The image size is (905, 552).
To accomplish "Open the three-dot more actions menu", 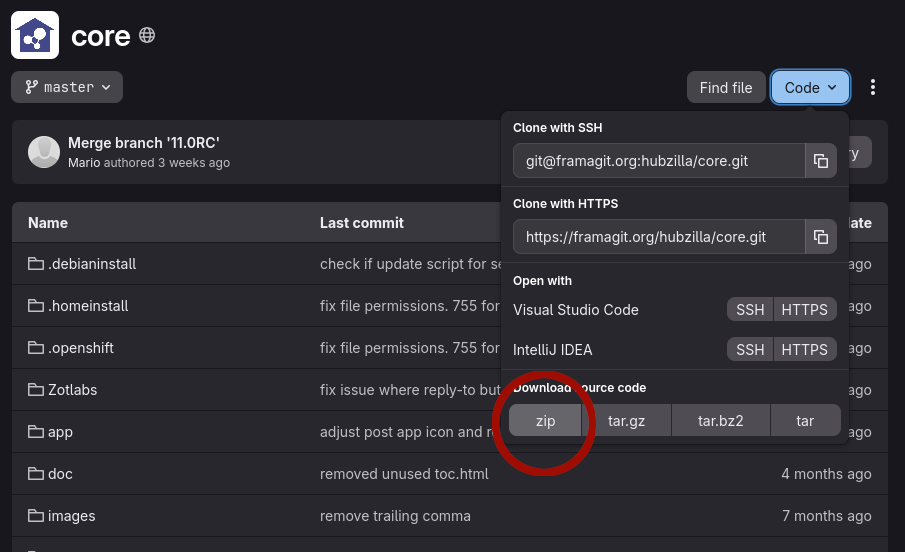I will 873,87.
